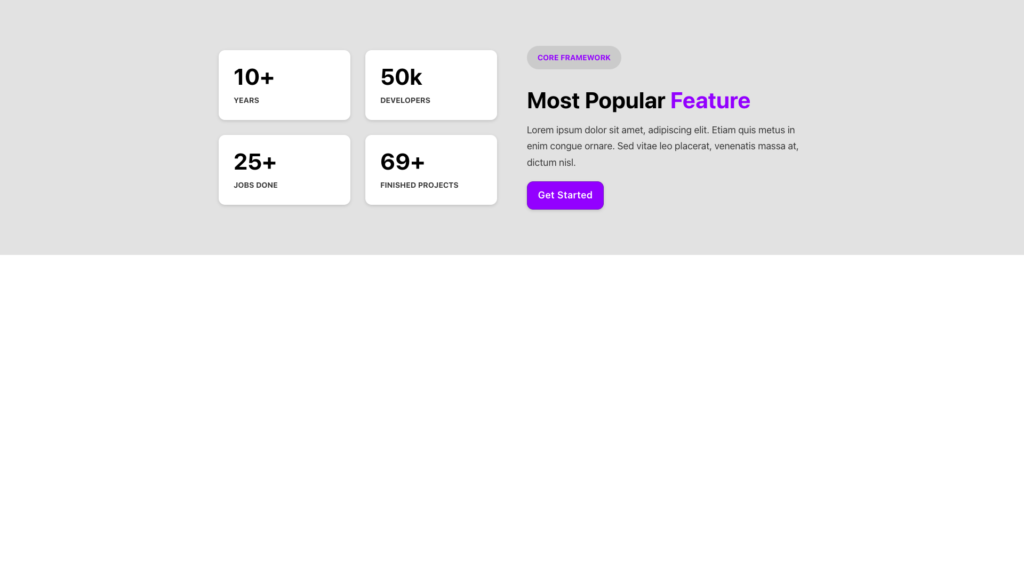
Task: Click the 10+ statistic number
Action: tap(254, 77)
